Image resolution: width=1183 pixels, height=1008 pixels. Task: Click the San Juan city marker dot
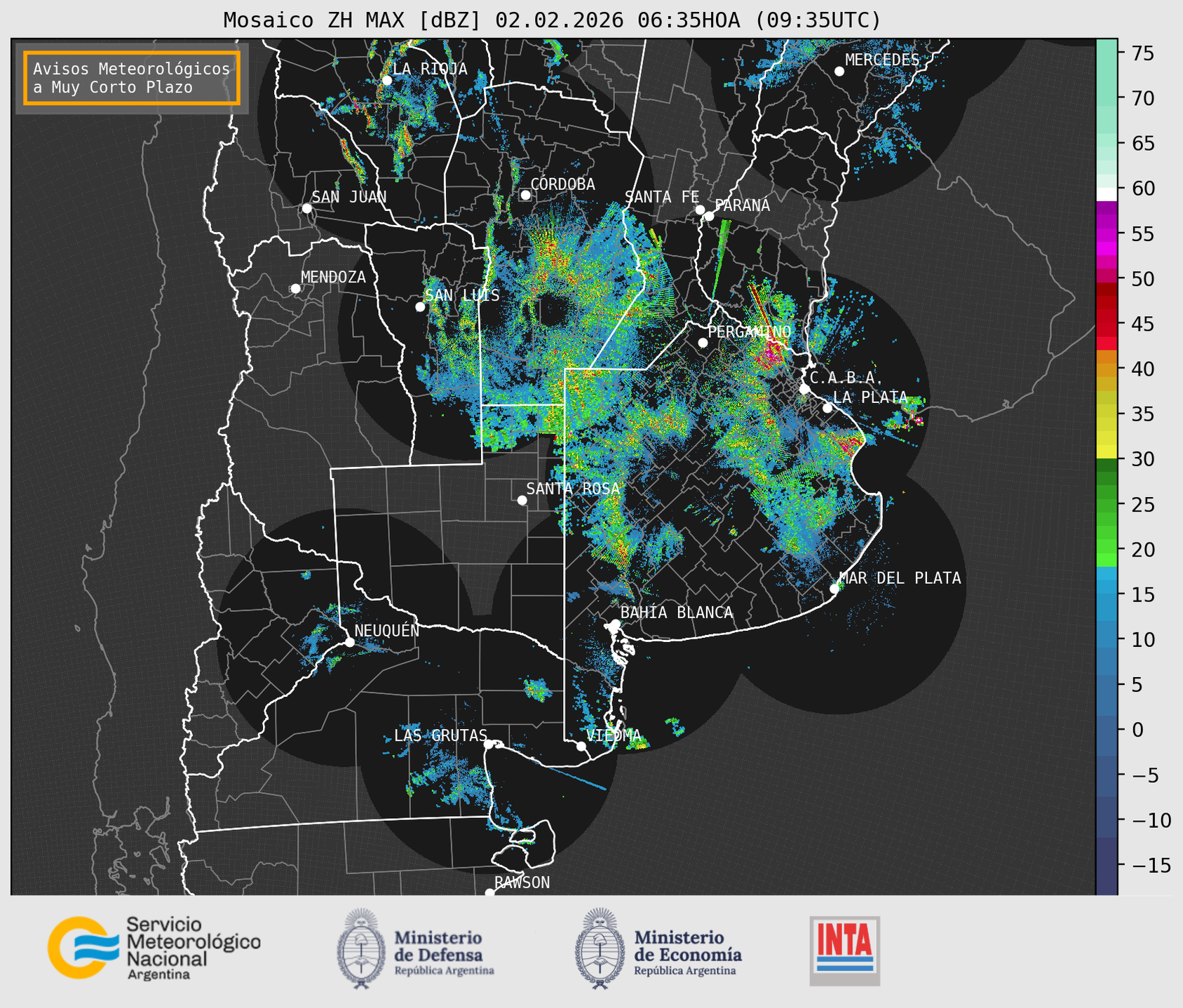[306, 208]
